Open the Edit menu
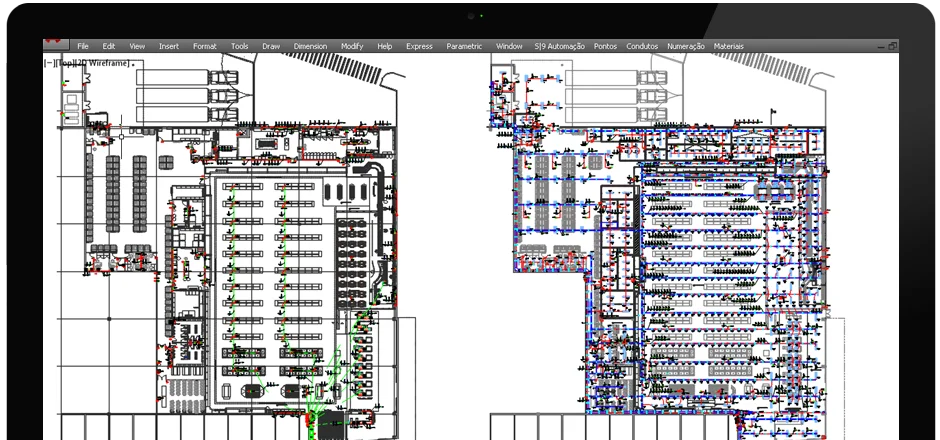940x440 pixels. pyautogui.click(x=109, y=46)
